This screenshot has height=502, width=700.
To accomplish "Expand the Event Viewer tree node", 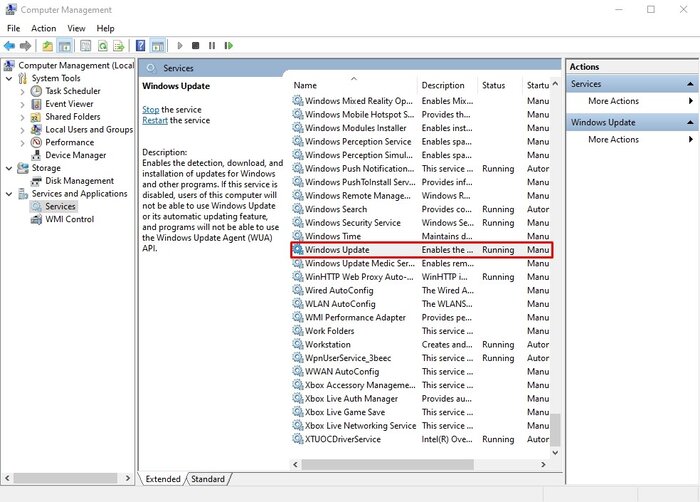I will click(x=22, y=105).
